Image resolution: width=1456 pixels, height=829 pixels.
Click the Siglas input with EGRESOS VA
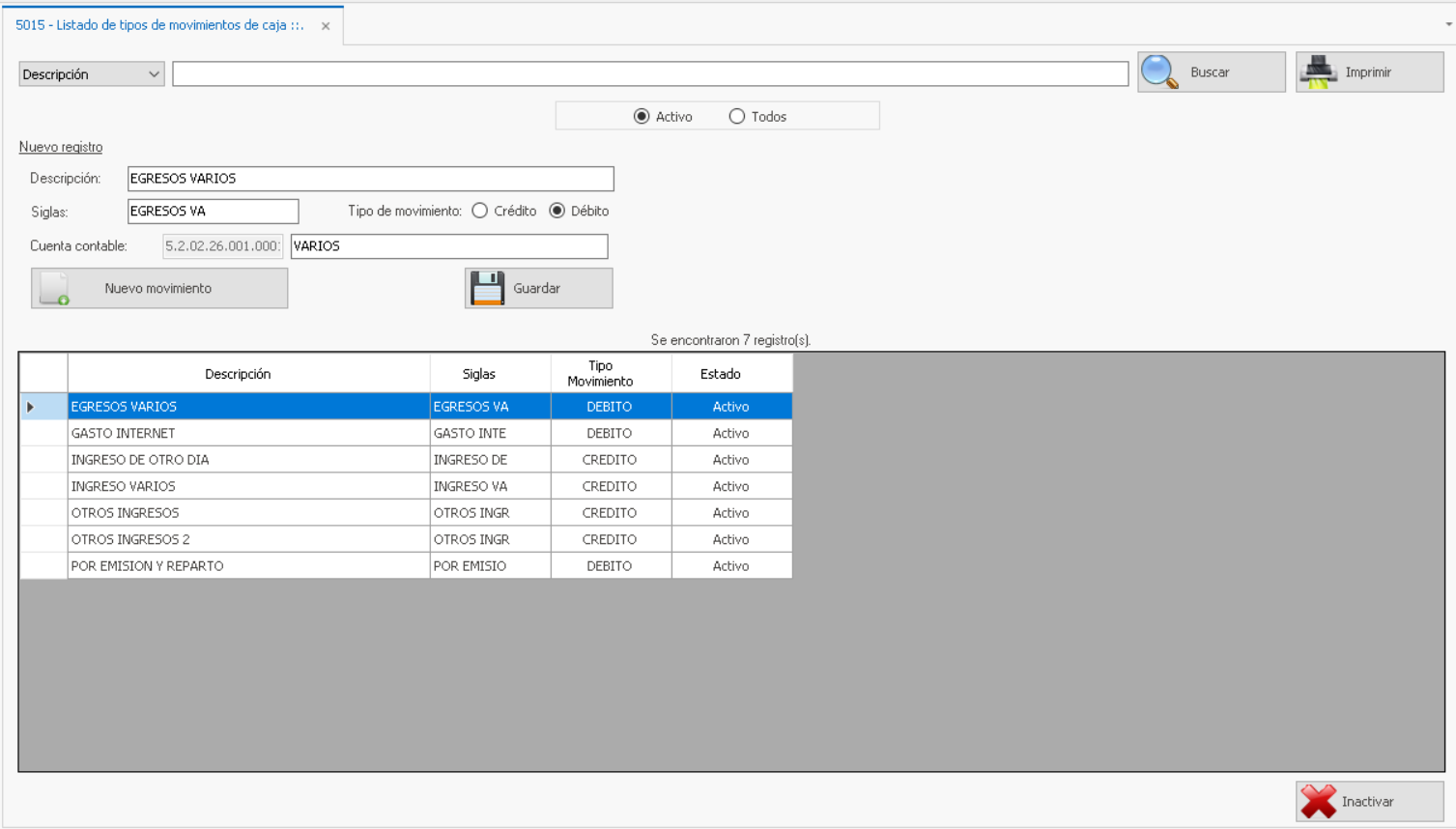(x=213, y=211)
